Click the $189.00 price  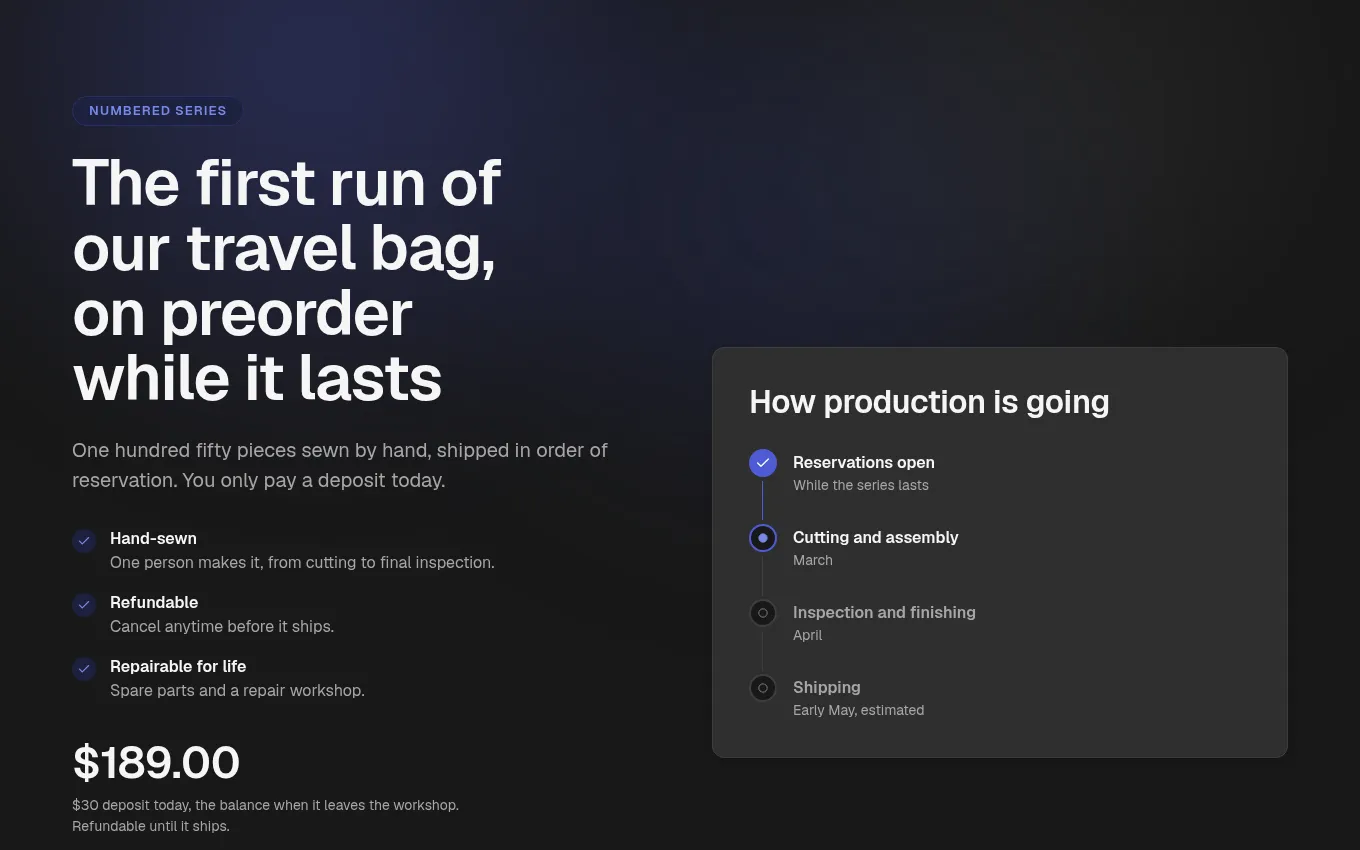156,763
